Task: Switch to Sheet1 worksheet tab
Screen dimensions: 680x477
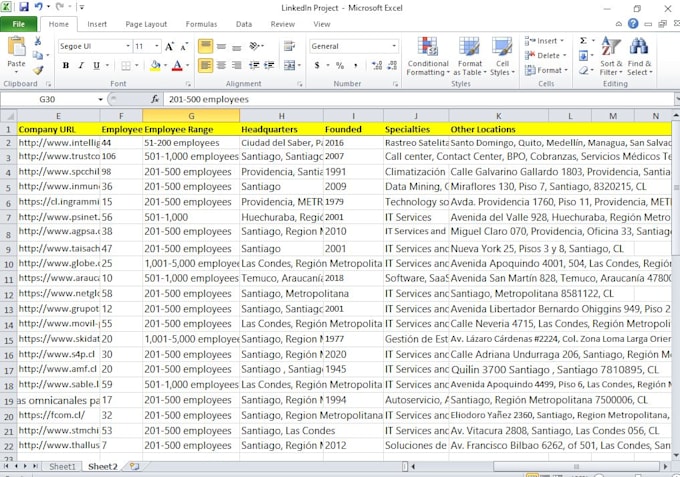Action: click(x=62, y=467)
